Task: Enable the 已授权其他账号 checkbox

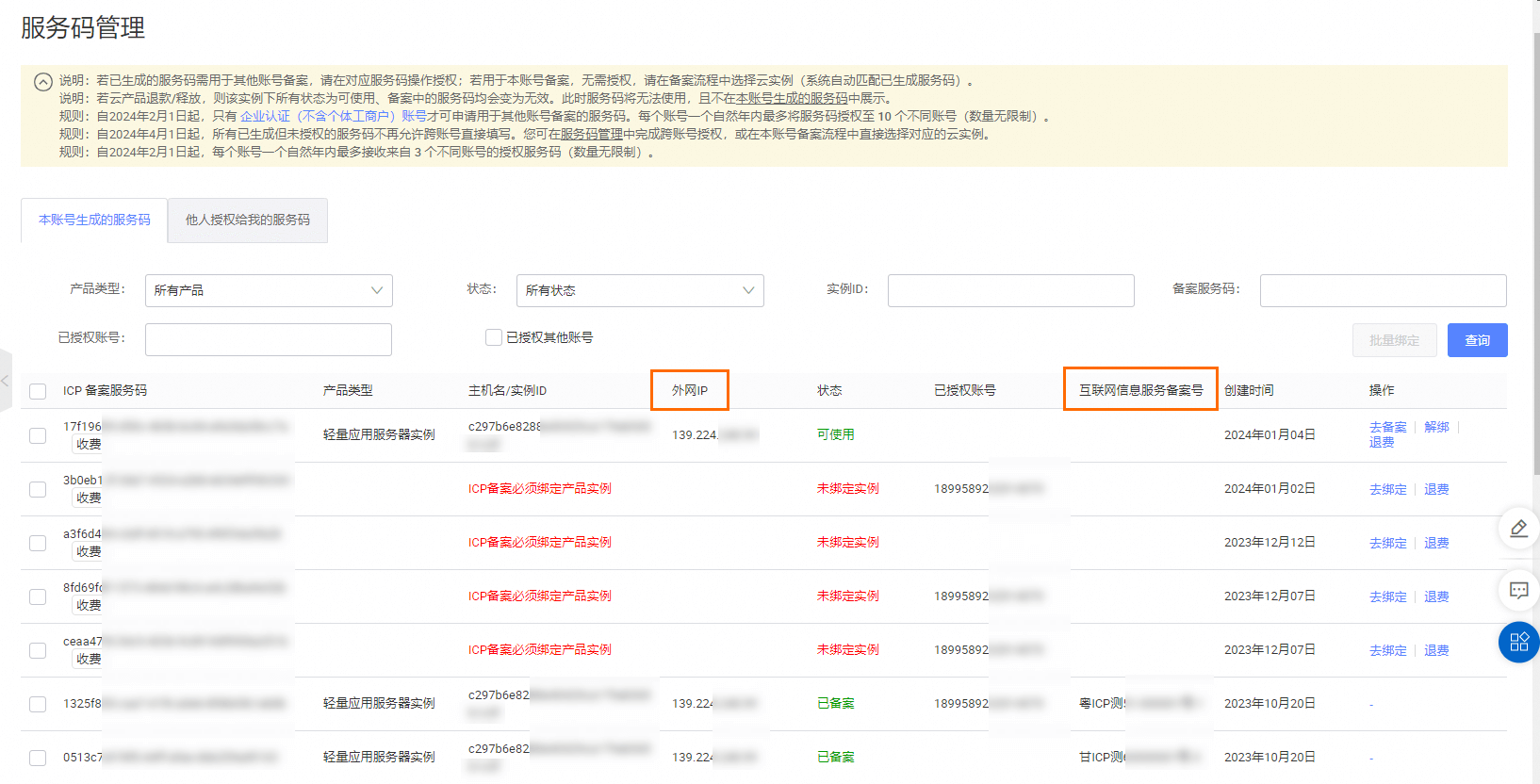Action: click(x=493, y=337)
